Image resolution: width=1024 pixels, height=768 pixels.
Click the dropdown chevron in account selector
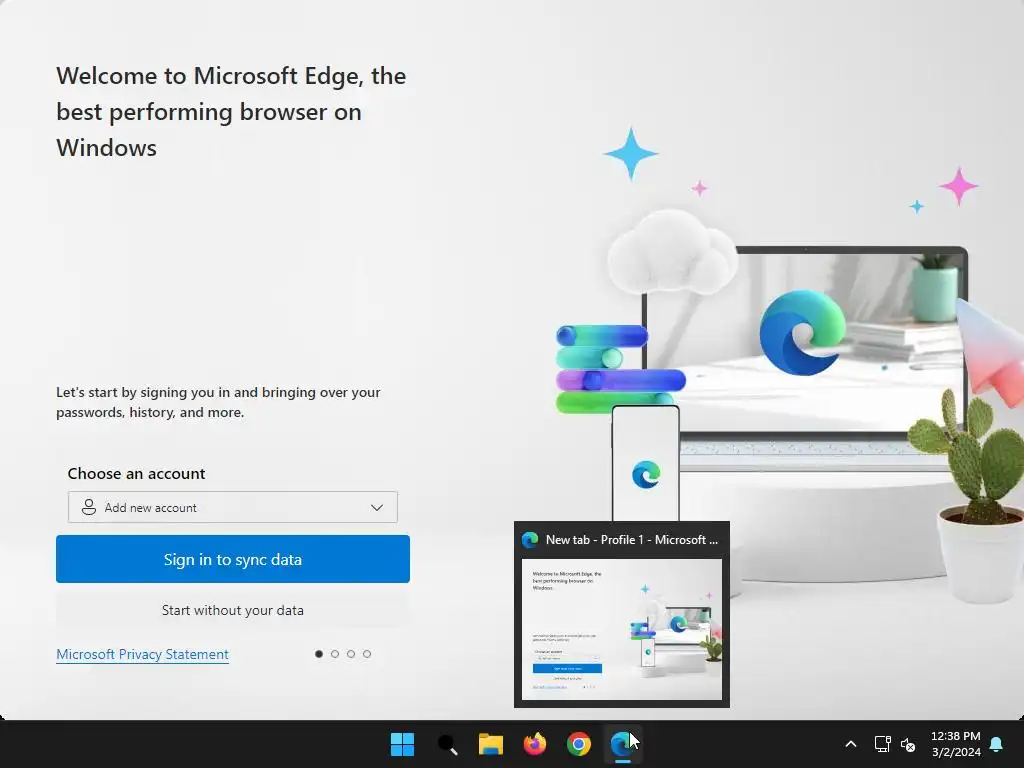pos(377,507)
